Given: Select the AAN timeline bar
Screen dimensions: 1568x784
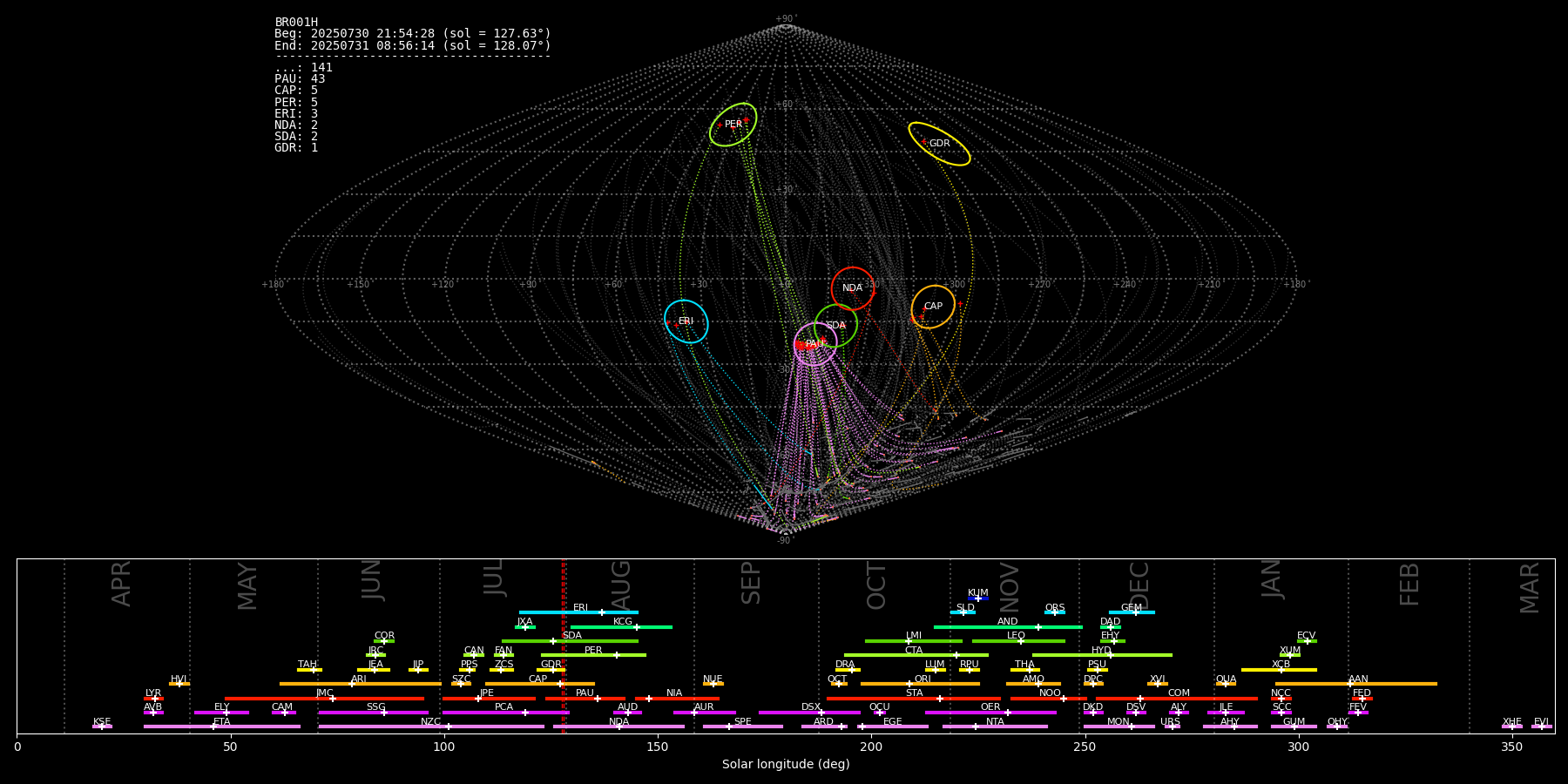Looking at the screenshot, I should 1356,684.
